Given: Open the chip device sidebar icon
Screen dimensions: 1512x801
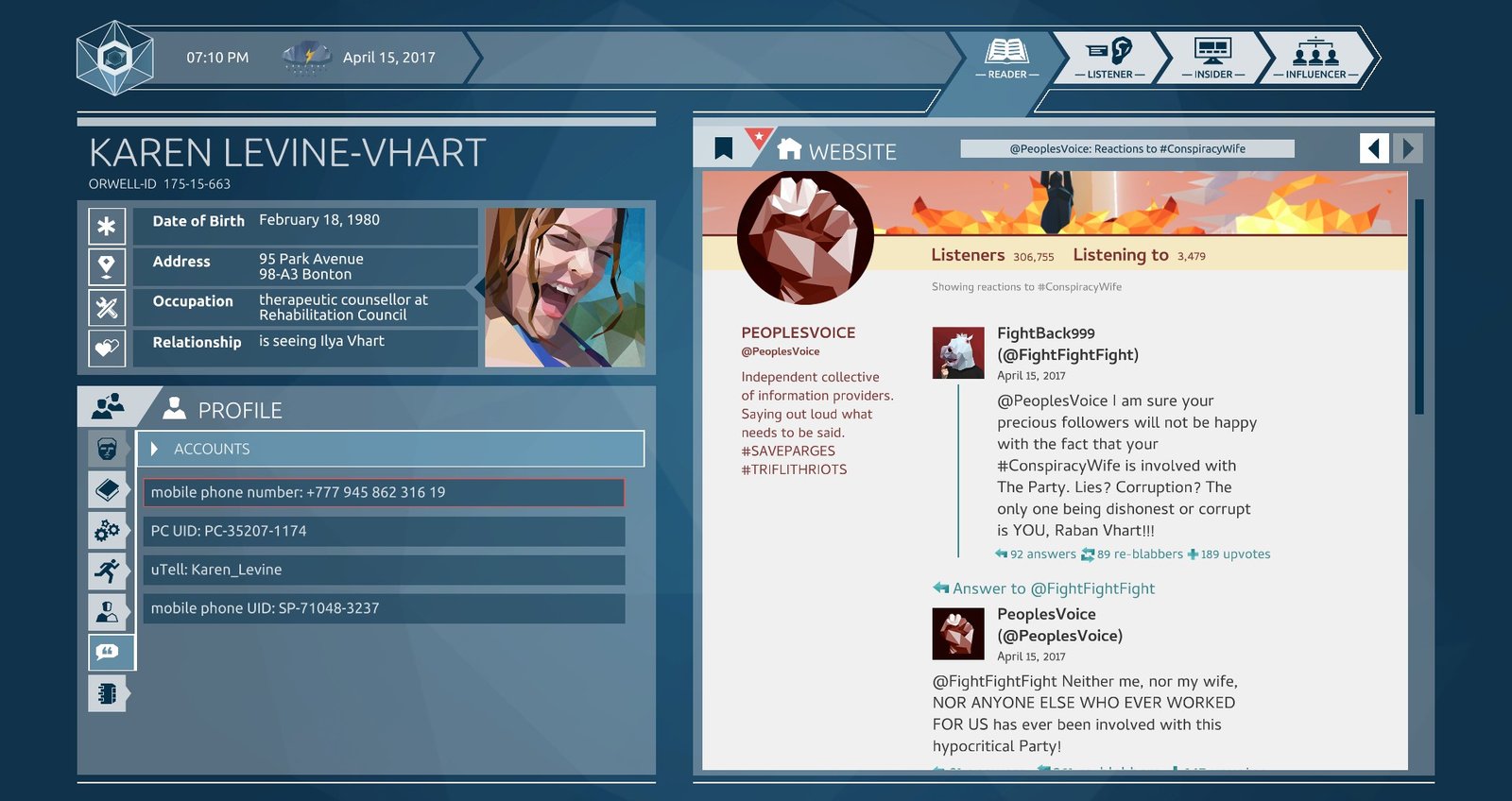Looking at the screenshot, I should click(x=107, y=693).
